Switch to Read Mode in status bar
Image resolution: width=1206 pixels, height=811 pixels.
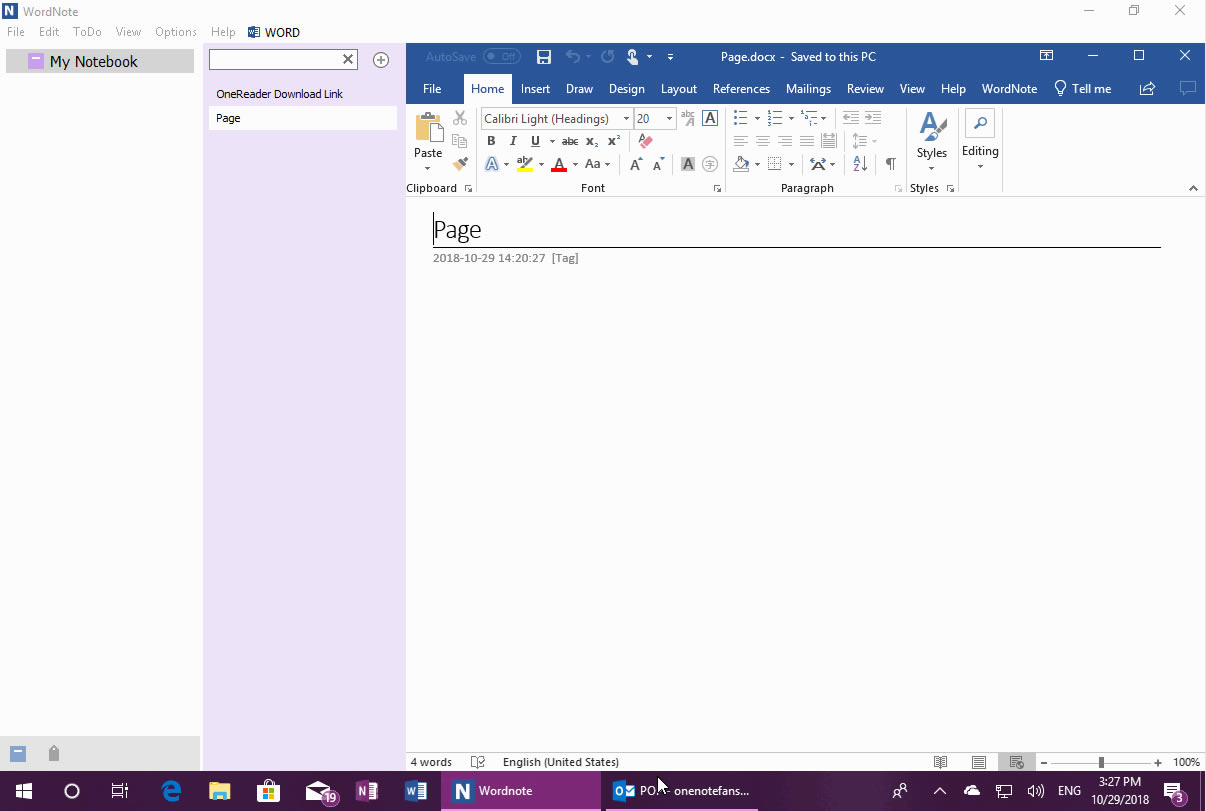coord(940,762)
